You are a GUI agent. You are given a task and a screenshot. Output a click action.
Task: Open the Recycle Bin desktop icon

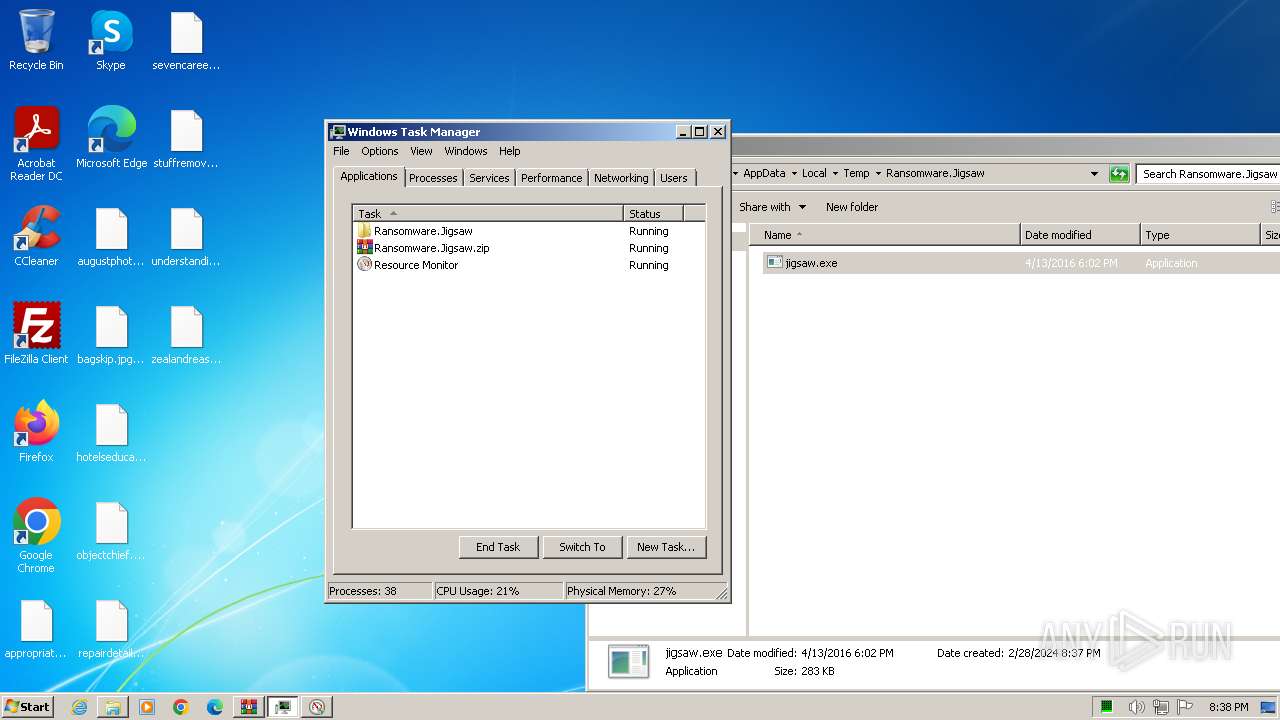(36, 41)
